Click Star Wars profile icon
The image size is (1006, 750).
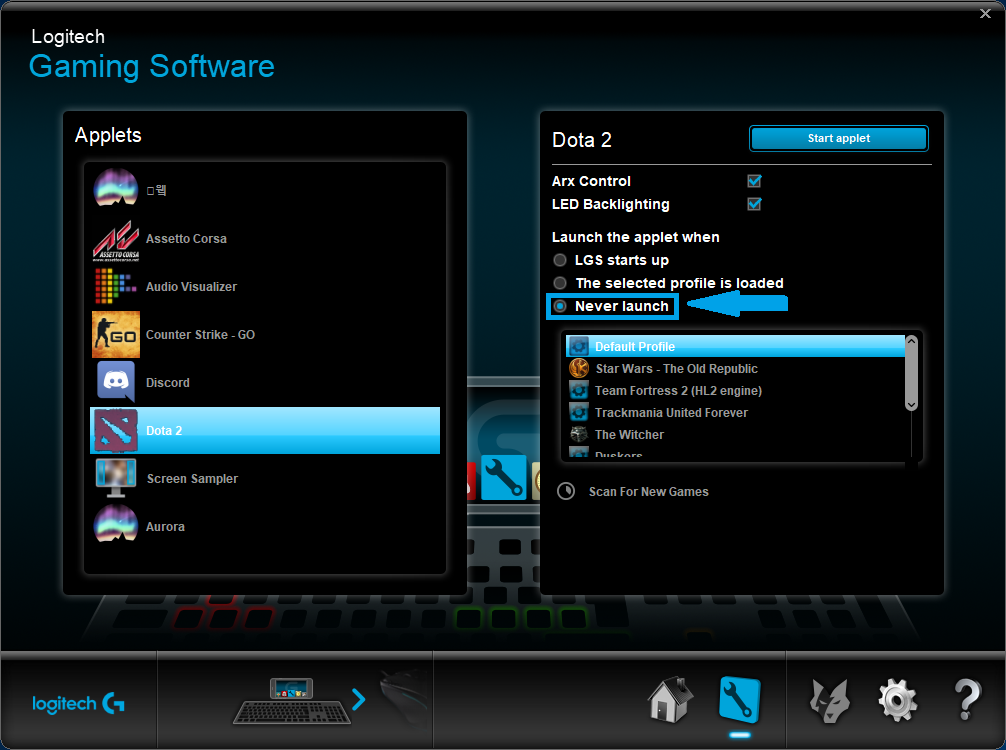tap(579, 368)
